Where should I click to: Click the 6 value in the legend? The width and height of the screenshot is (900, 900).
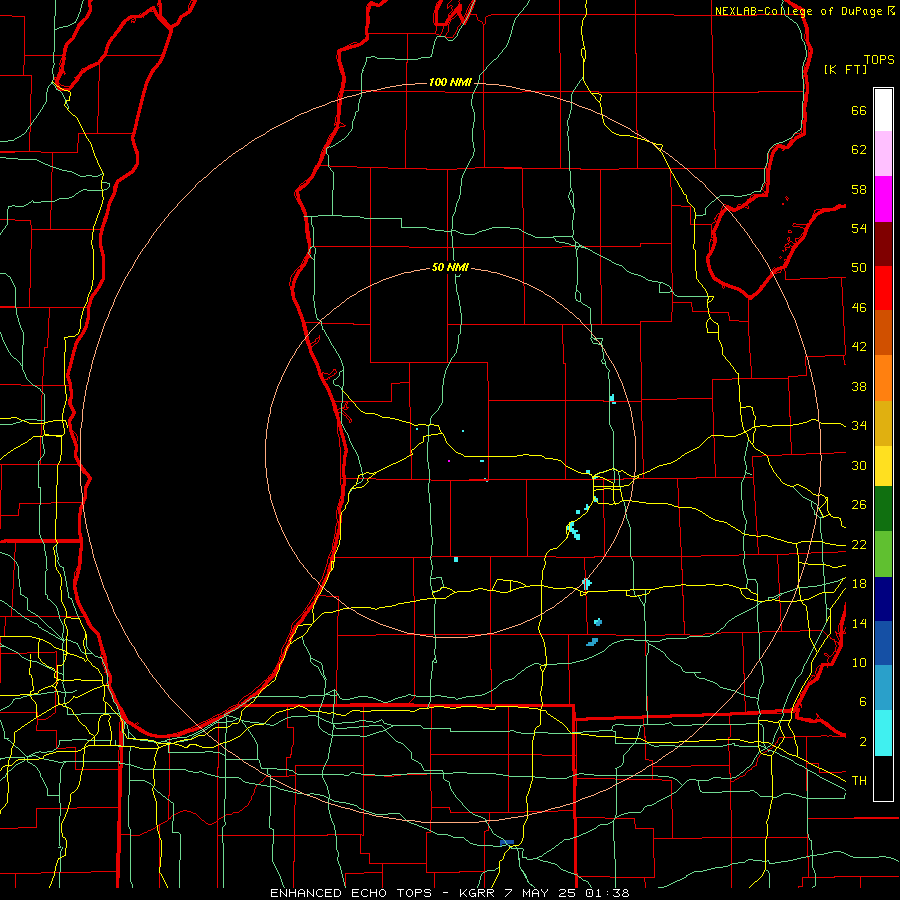point(862,702)
